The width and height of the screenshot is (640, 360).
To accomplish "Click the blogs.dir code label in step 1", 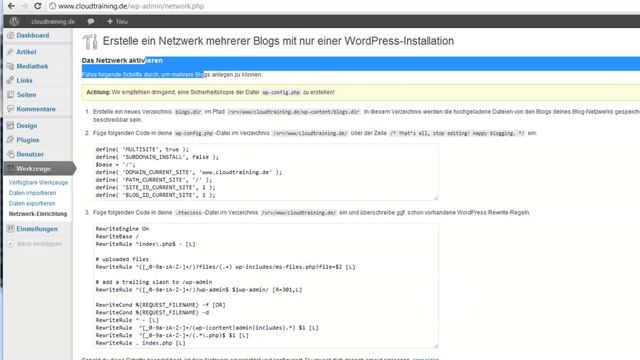I will (x=188, y=112).
